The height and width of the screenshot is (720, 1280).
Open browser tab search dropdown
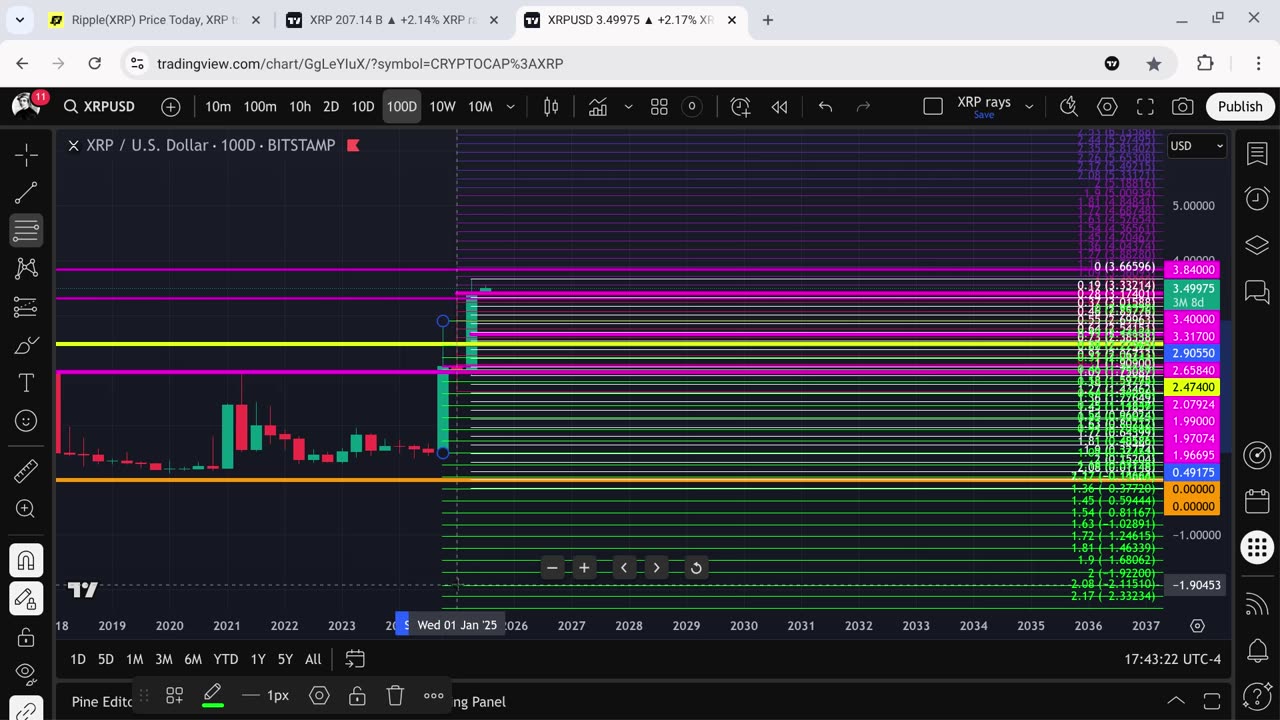pyautogui.click(x=21, y=19)
